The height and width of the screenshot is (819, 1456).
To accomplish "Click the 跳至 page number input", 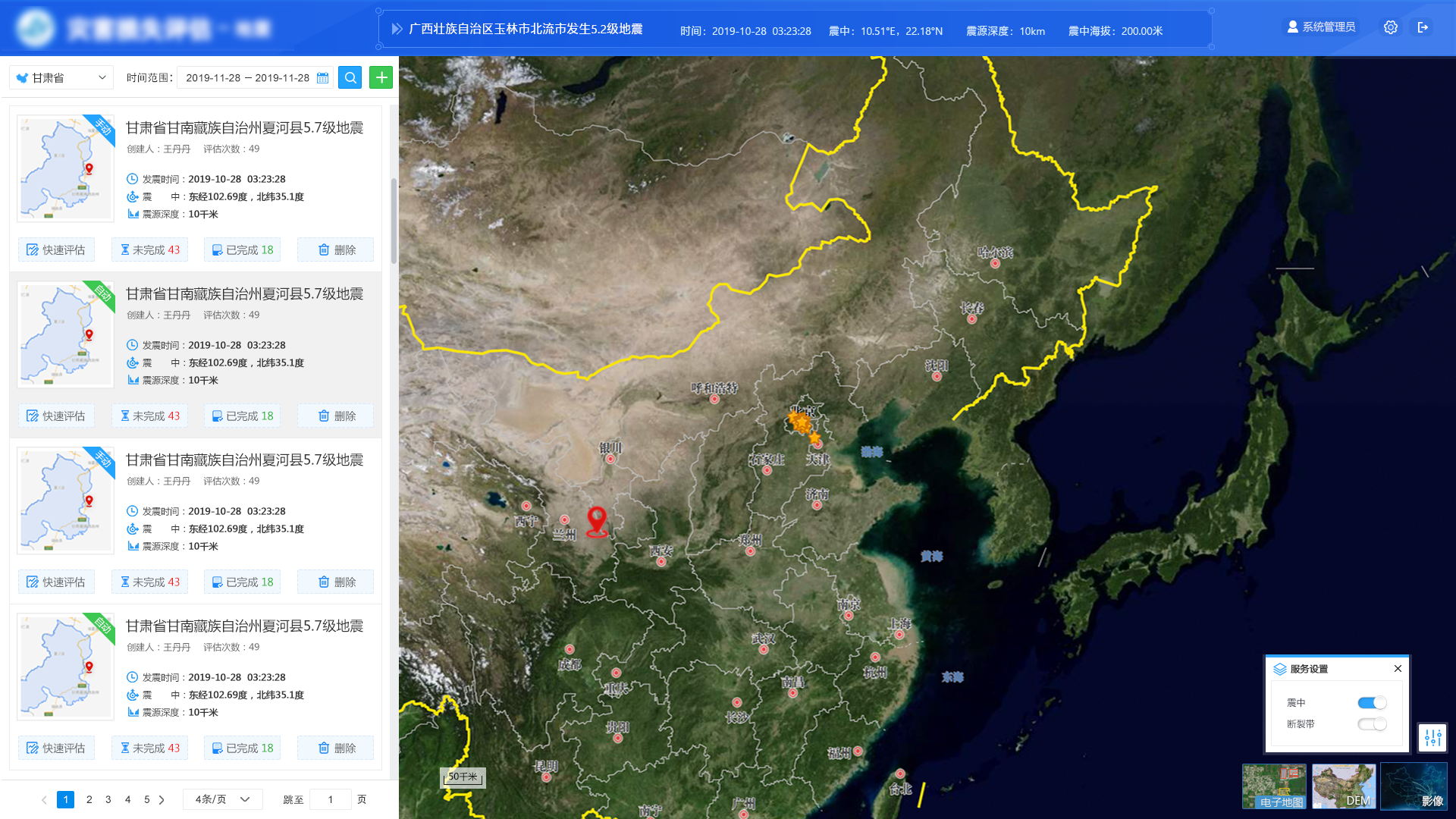I will pyautogui.click(x=331, y=799).
